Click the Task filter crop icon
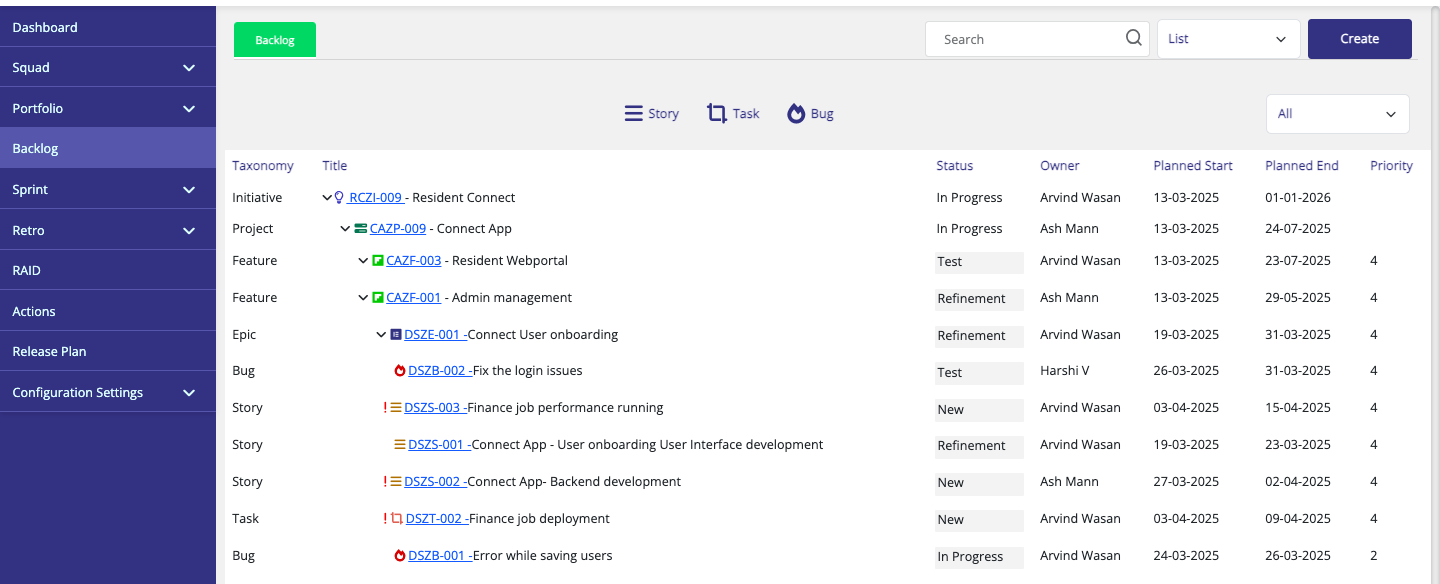1440x584 pixels. coord(716,114)
